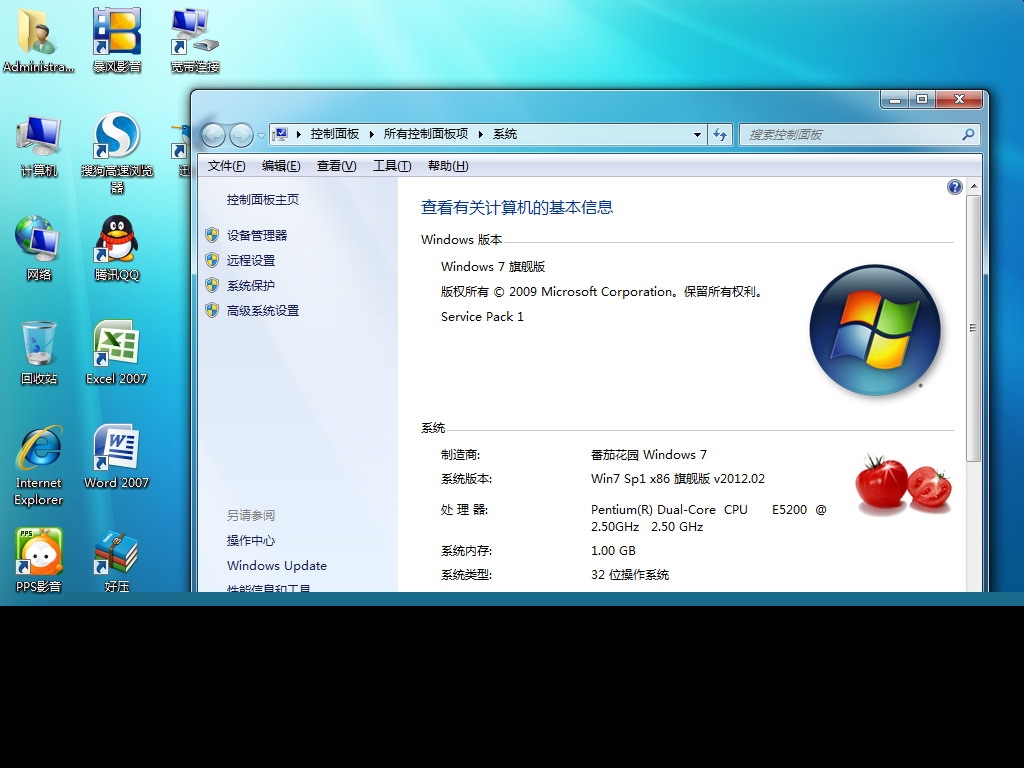Open the blue Help question mark
This screenshot has height=768, width=1024.
tap(954, 187)
